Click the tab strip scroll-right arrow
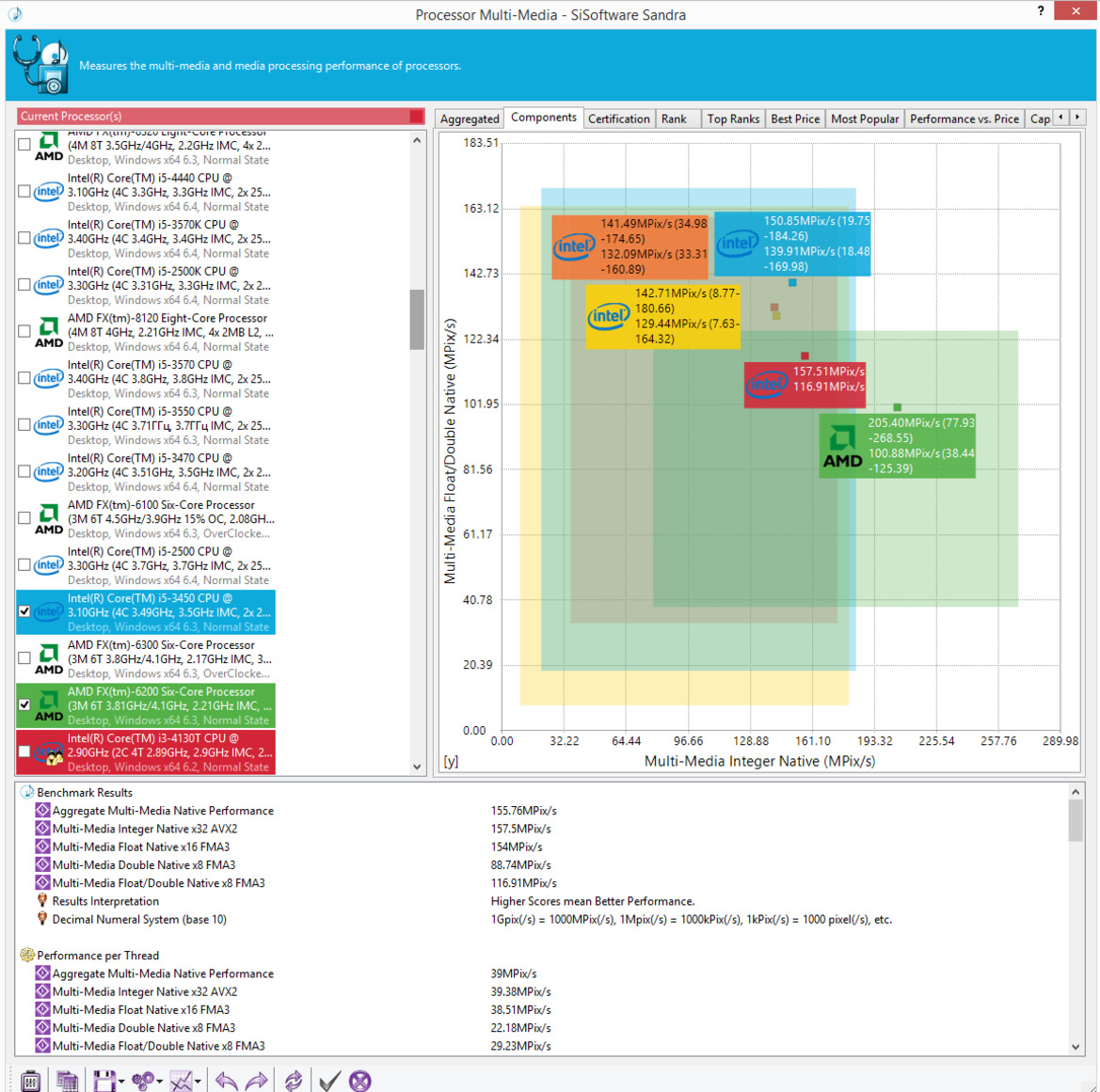Image resolution: width=1100 pixels, height=1092 pixels. pos(1077,118)
